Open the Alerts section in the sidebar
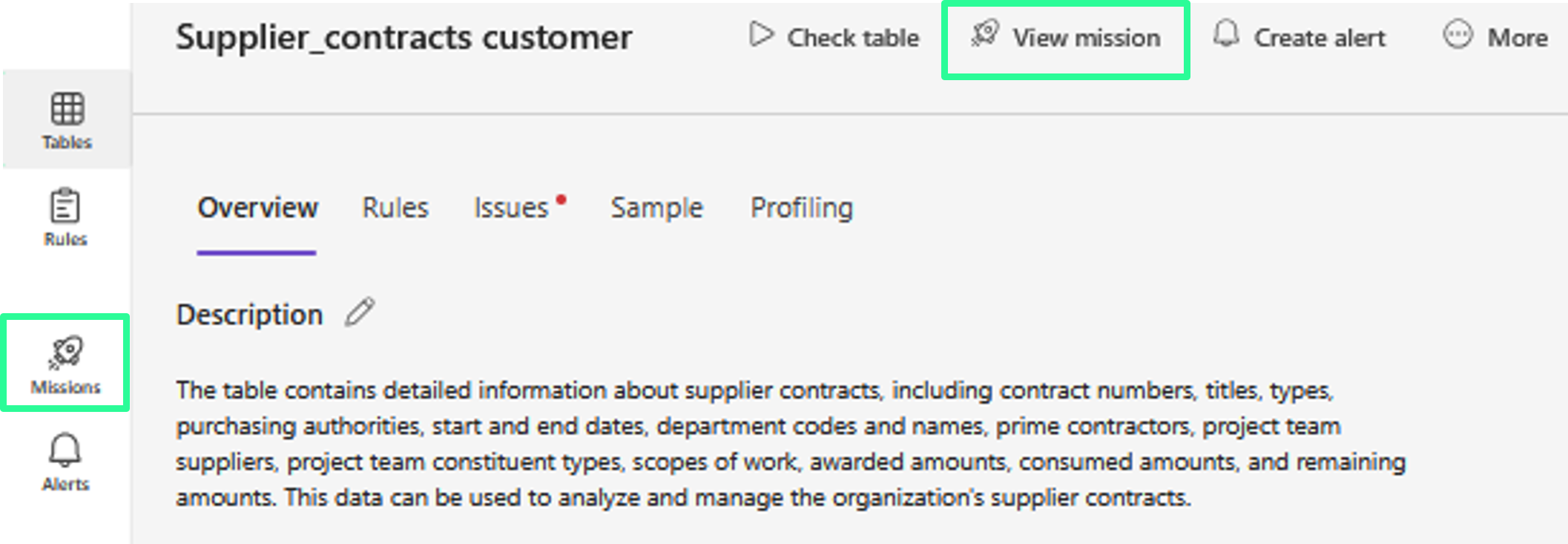This screenshot has height=544, width=1568. pos(65,462)
